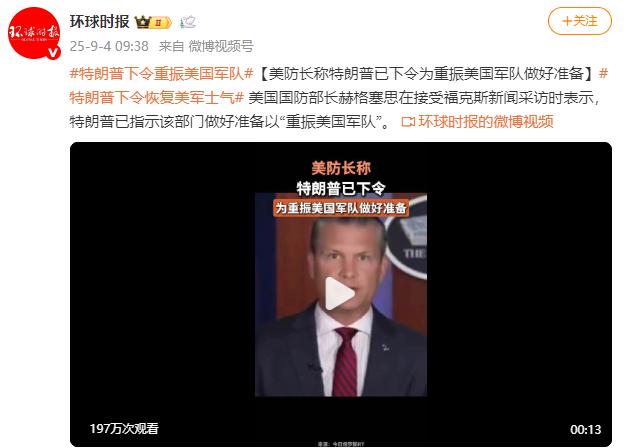The width and height of the screenshot is (630, 448).
Task: Click the verified V badge on avatar
Action: (x=53, y=52)
